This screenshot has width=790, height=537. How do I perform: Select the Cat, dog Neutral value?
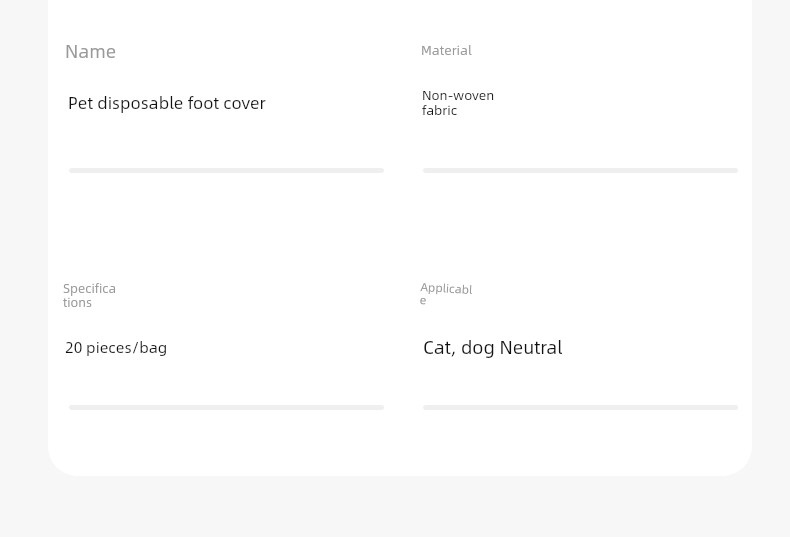pyautogui.click(x=493, y=348)
